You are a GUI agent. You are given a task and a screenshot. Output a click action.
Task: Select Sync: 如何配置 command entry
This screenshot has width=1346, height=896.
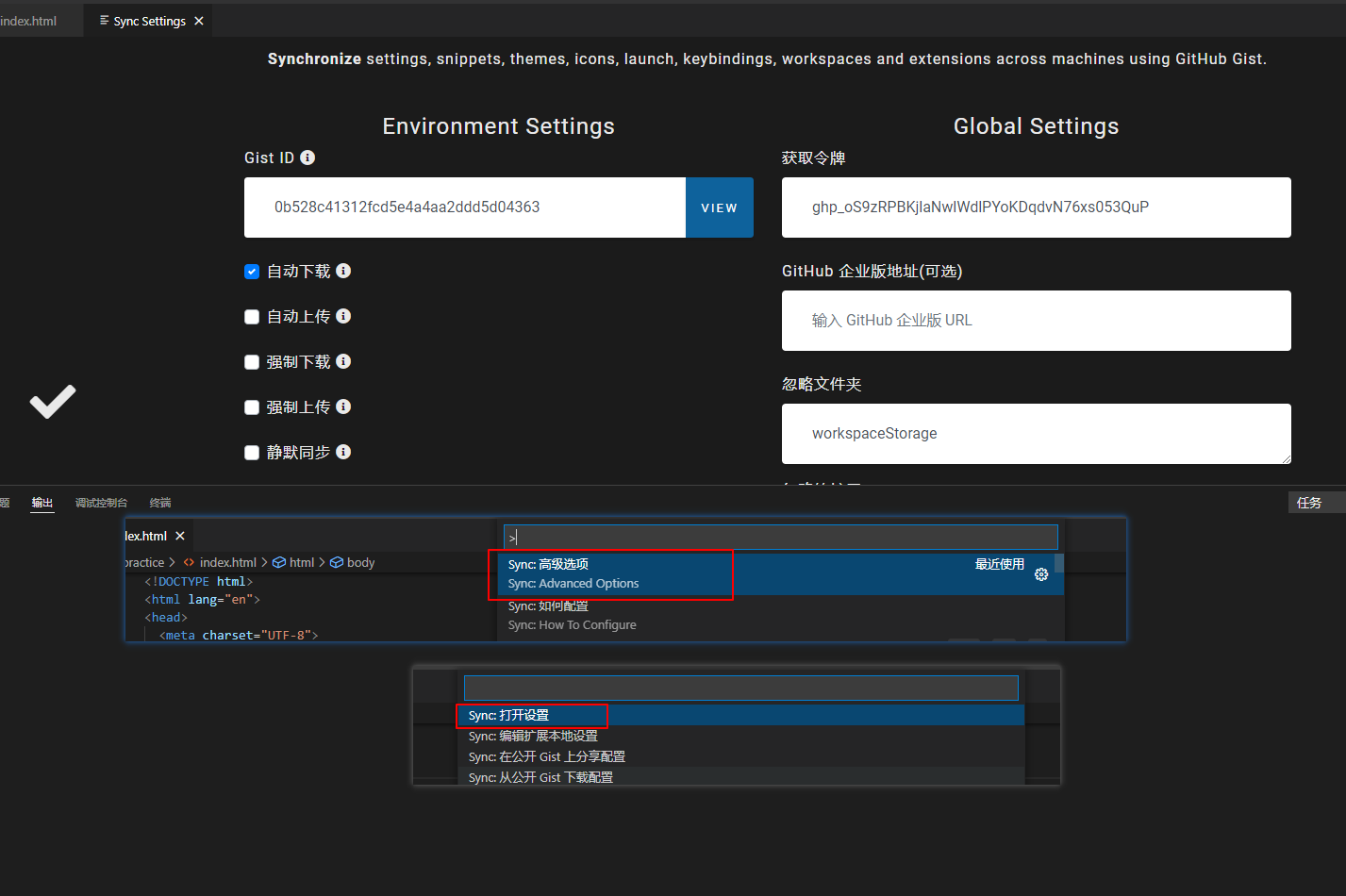coord(781,615)
